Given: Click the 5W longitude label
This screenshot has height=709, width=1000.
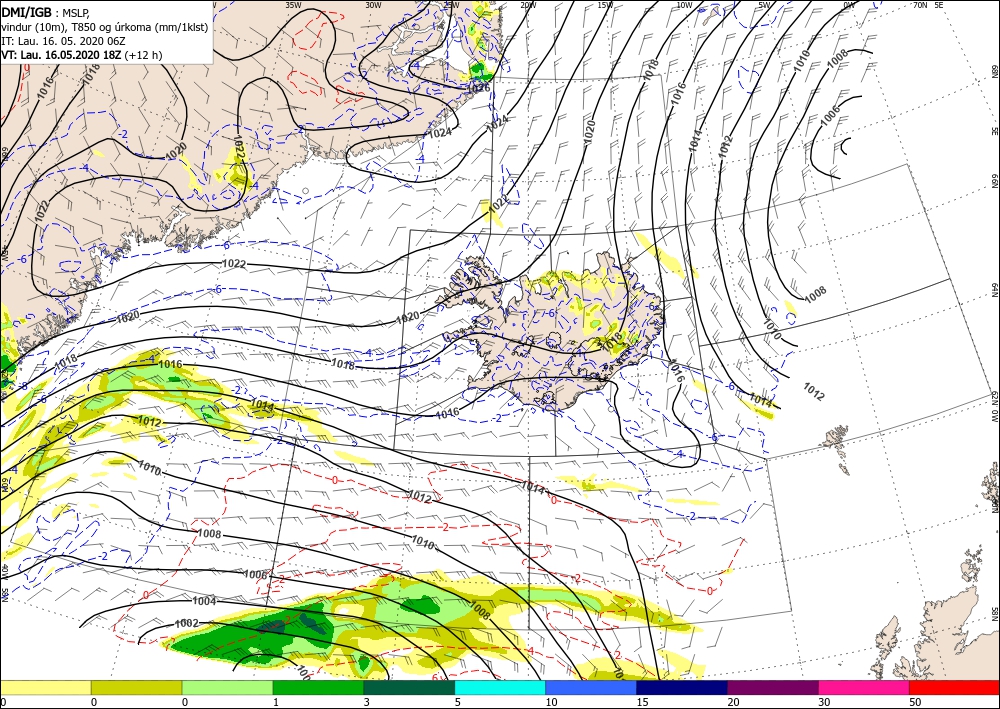Looking at the screenshot, I should point(764,5).
